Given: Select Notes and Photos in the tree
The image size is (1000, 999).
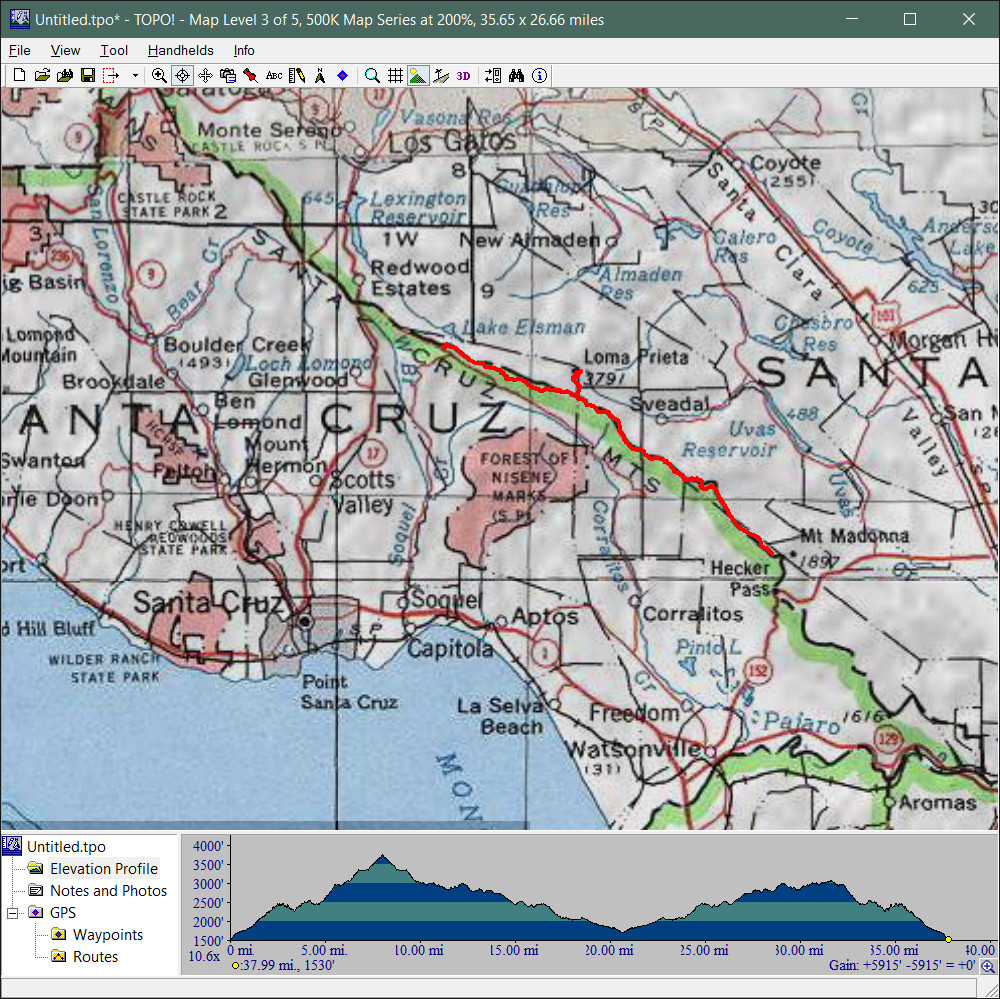Looking at the screenshot, I should pyautogui.click(x=108, y=891).
